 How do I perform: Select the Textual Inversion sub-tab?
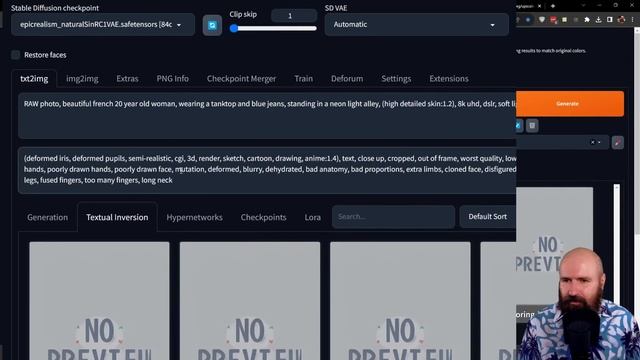click(117, 217)
